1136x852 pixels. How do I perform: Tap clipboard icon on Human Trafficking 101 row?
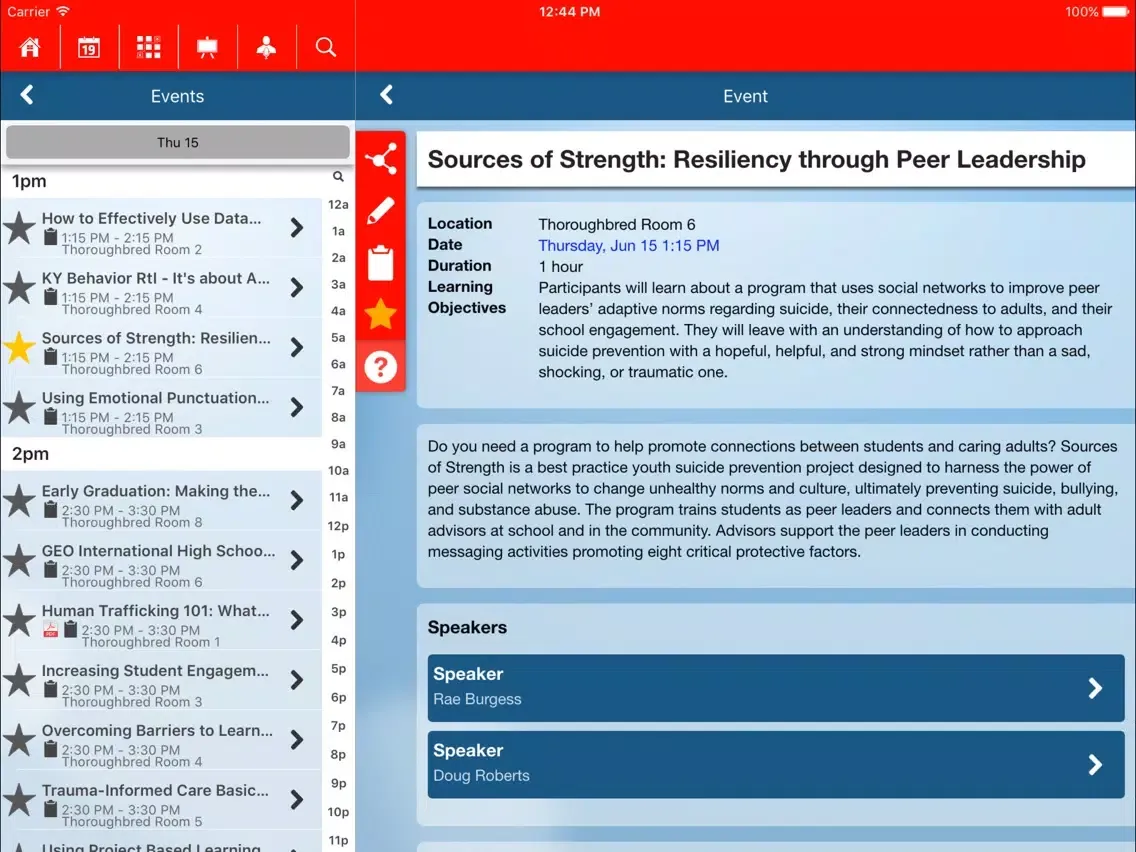(x=70, y=630)
